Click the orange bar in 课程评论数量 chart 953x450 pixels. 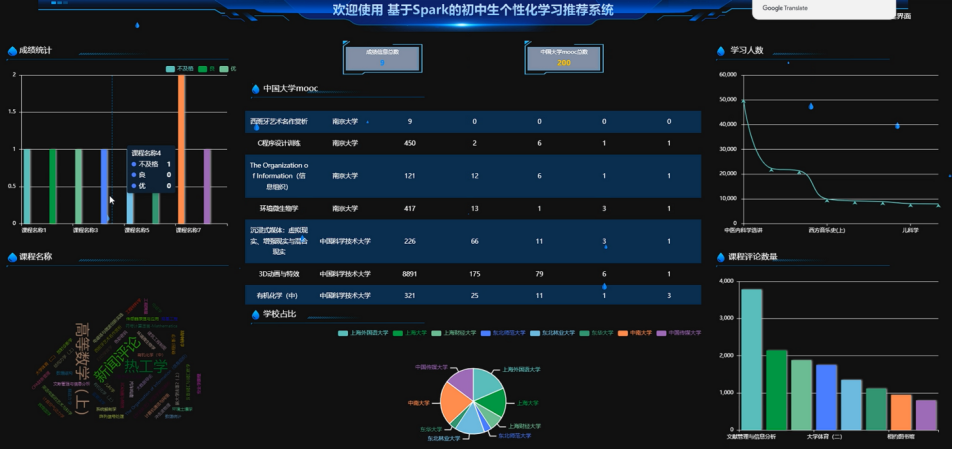(x=901, y=412)
